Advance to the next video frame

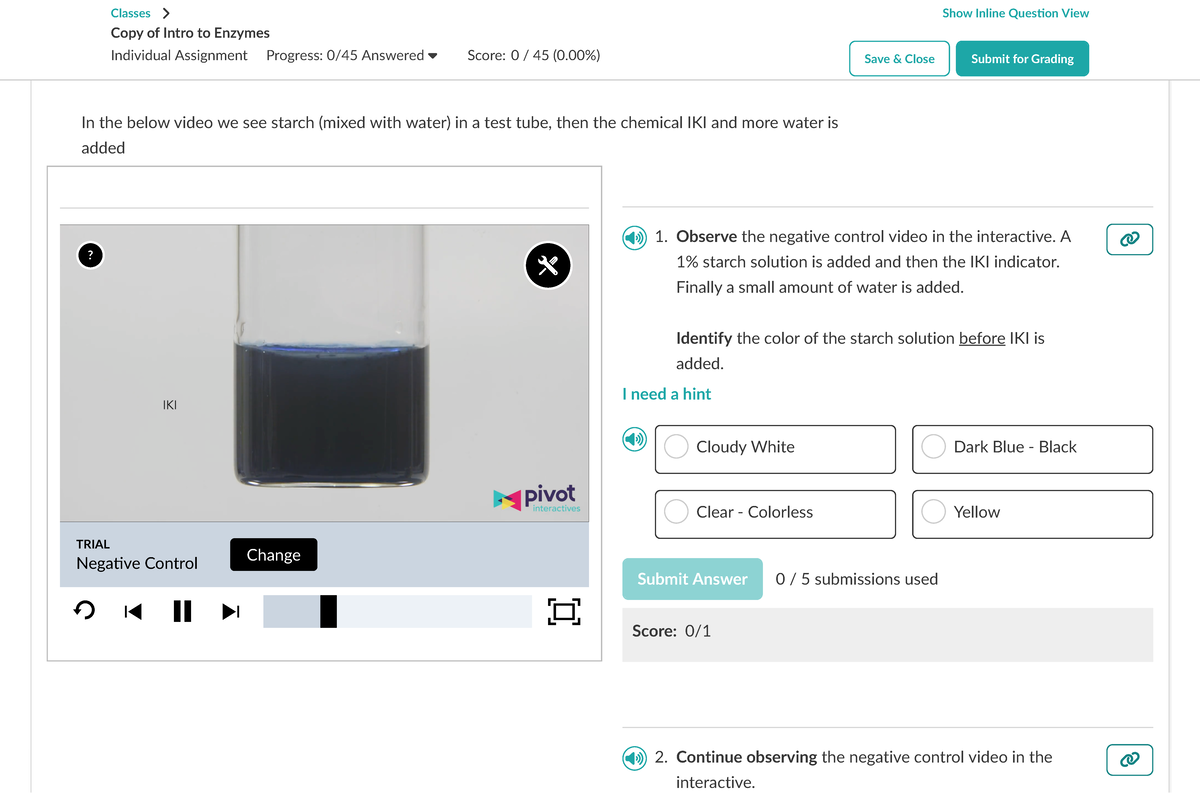coord(230,611)
